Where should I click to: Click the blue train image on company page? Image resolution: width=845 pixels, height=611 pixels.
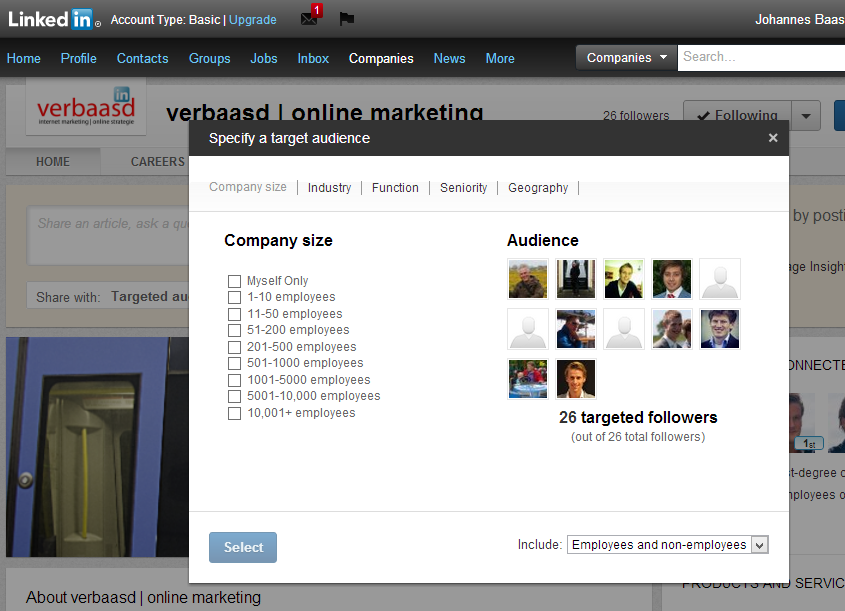[98, 447]
